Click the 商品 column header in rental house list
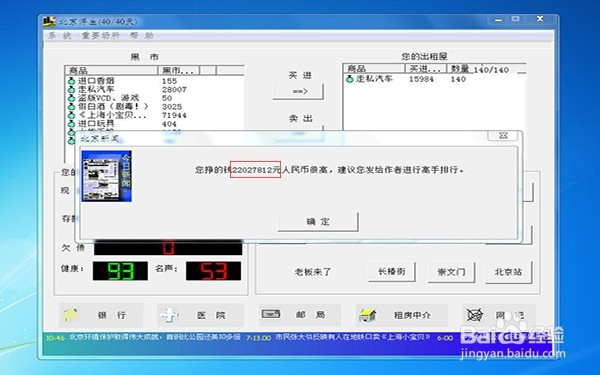600x375 pixels. [374, 68]
